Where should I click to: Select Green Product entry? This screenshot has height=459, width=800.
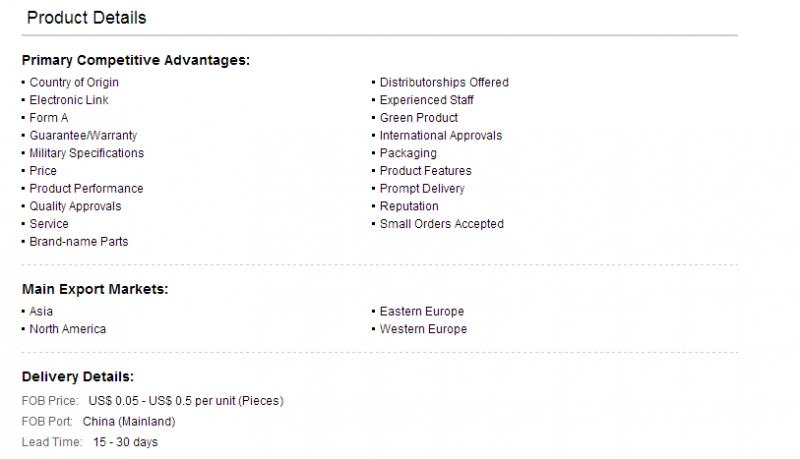419,118
